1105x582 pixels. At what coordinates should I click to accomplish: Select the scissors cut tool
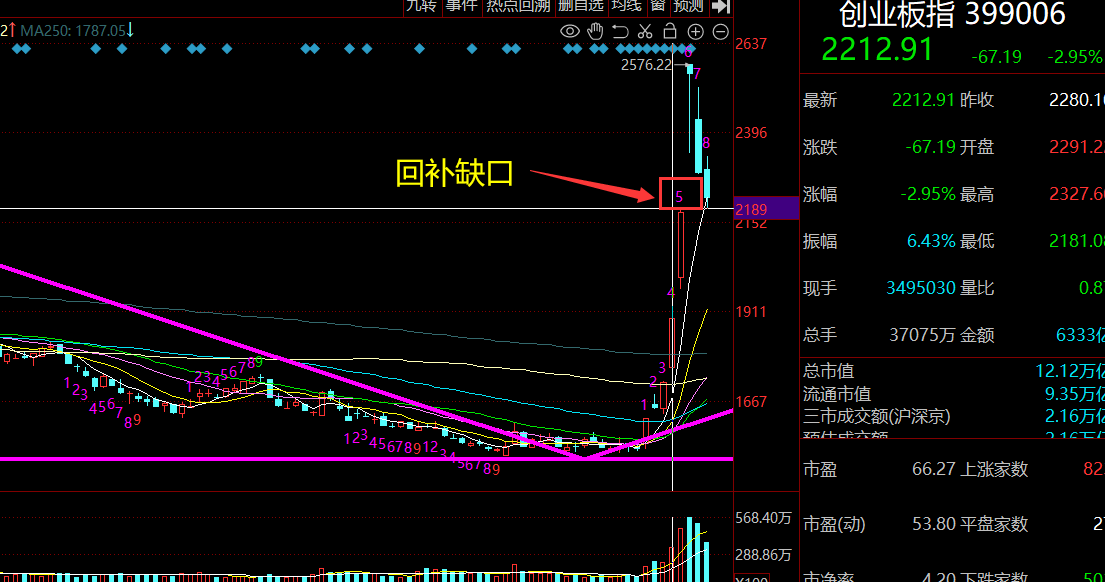(x=645, y=31)
